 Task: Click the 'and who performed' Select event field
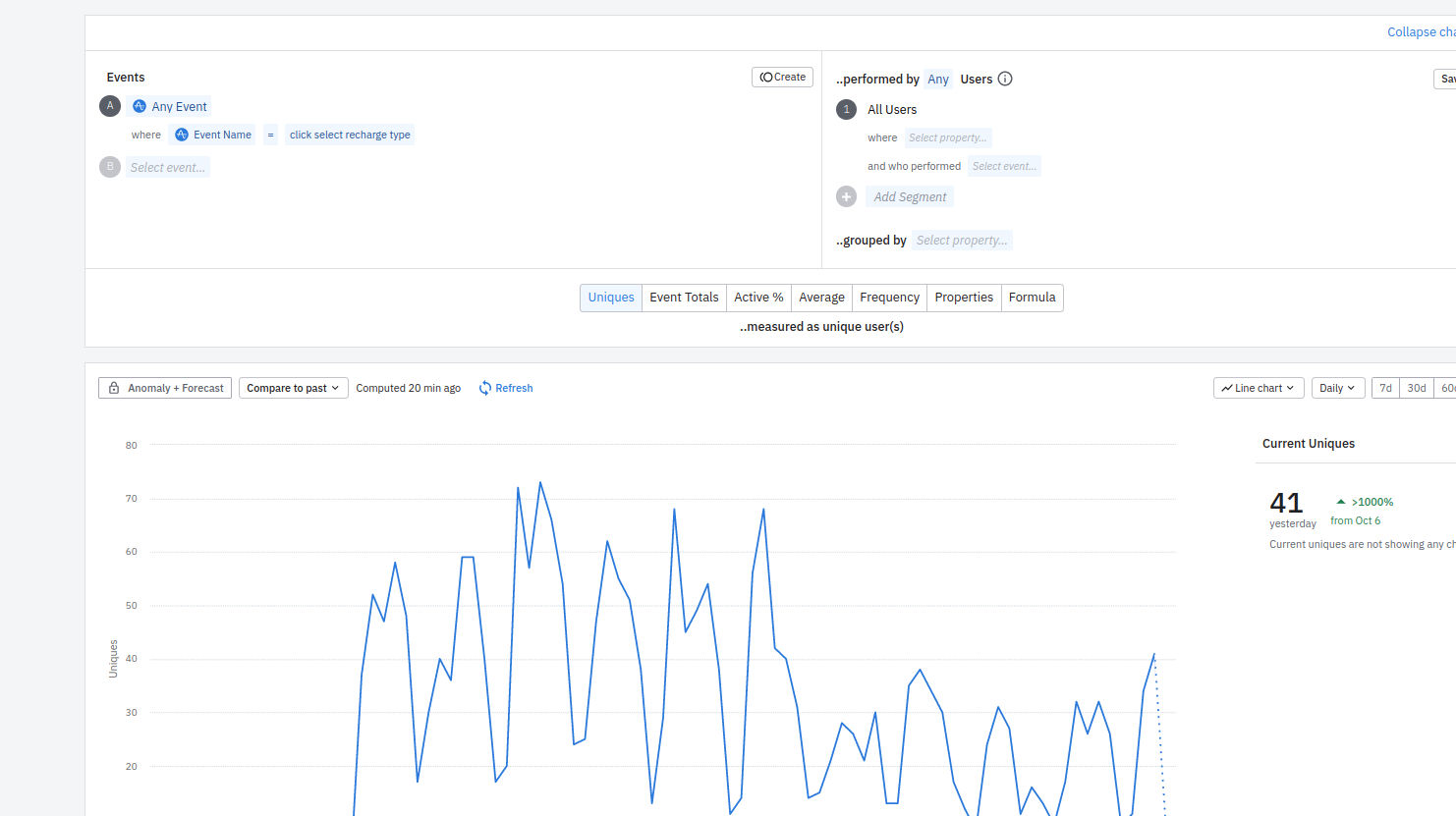point(1004,166)
